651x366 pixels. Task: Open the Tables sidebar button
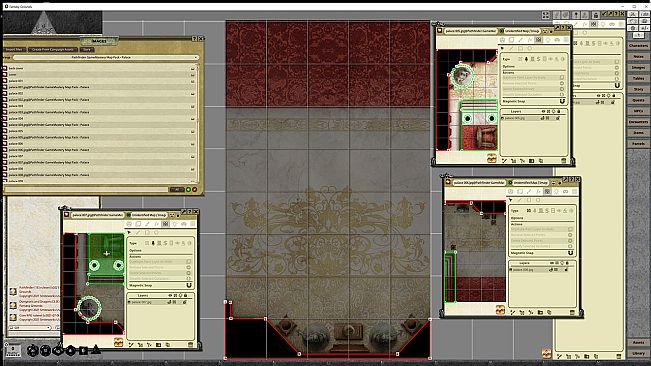638,78
